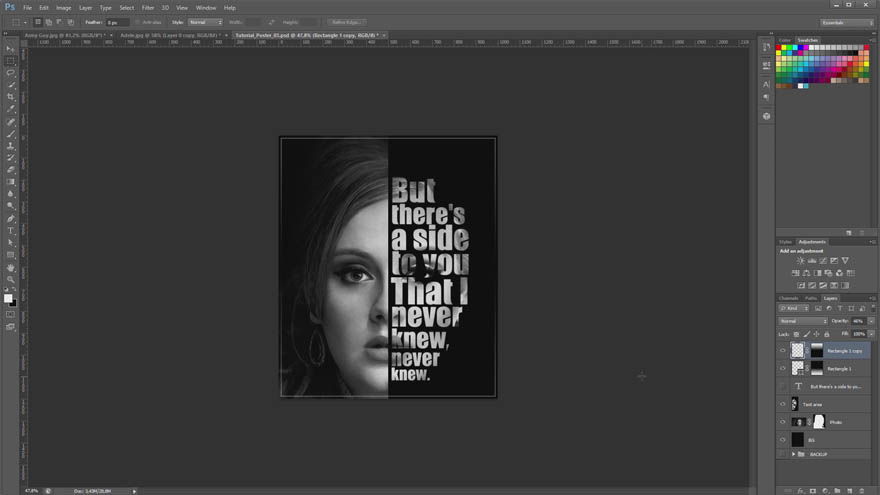Select the Lasso tool
Screen dimensions: 880x495
point(10,73)
